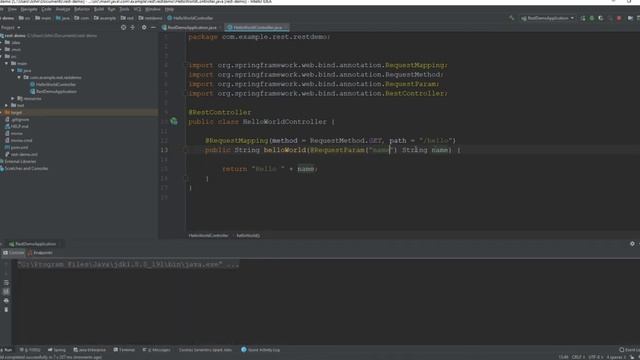Open Project panel settings gear
Viewport: 640px width, 360px height.
[x=144, y=27]
